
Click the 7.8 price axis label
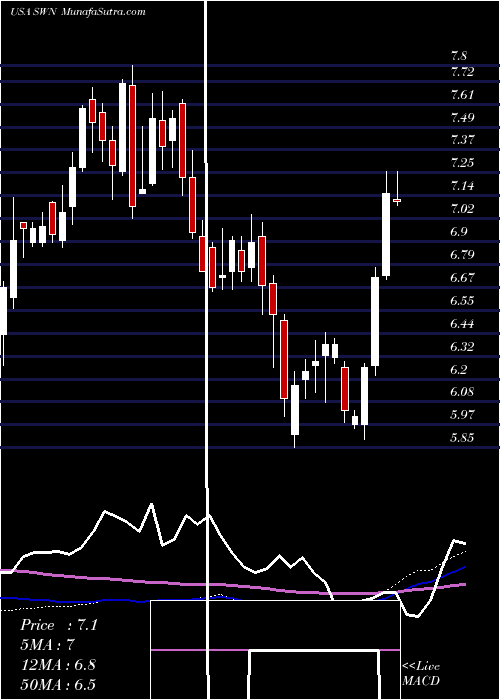459,56
